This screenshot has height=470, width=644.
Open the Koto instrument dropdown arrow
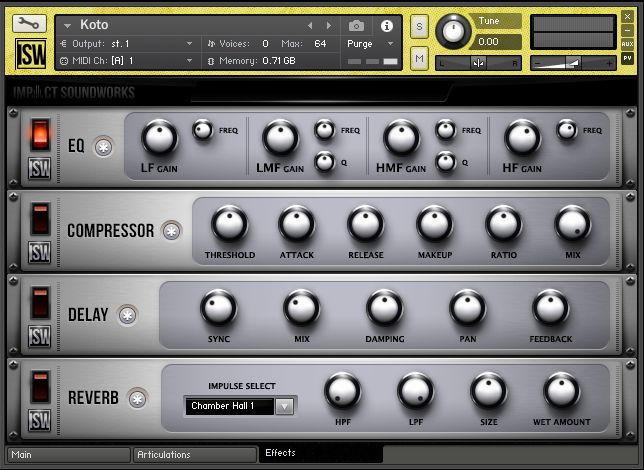pyautogui.click(x=67, y=26)
